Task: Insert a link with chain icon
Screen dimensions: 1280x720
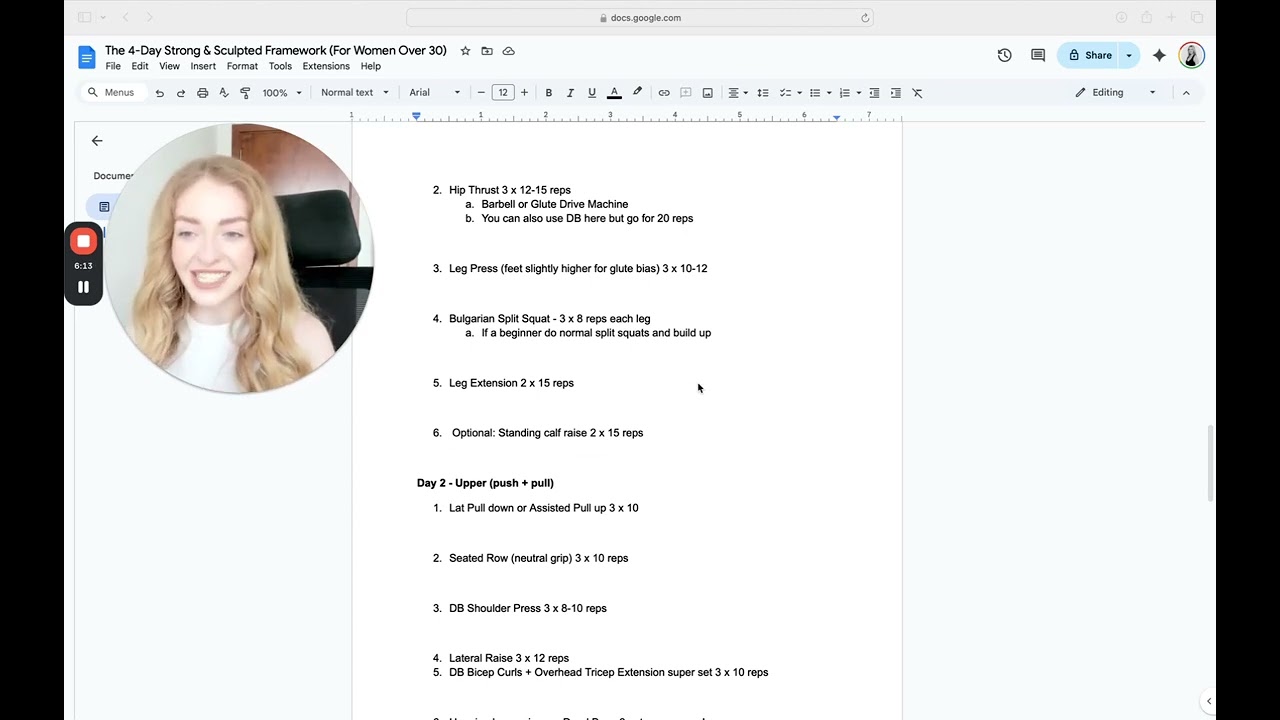Action: (664, 93)
